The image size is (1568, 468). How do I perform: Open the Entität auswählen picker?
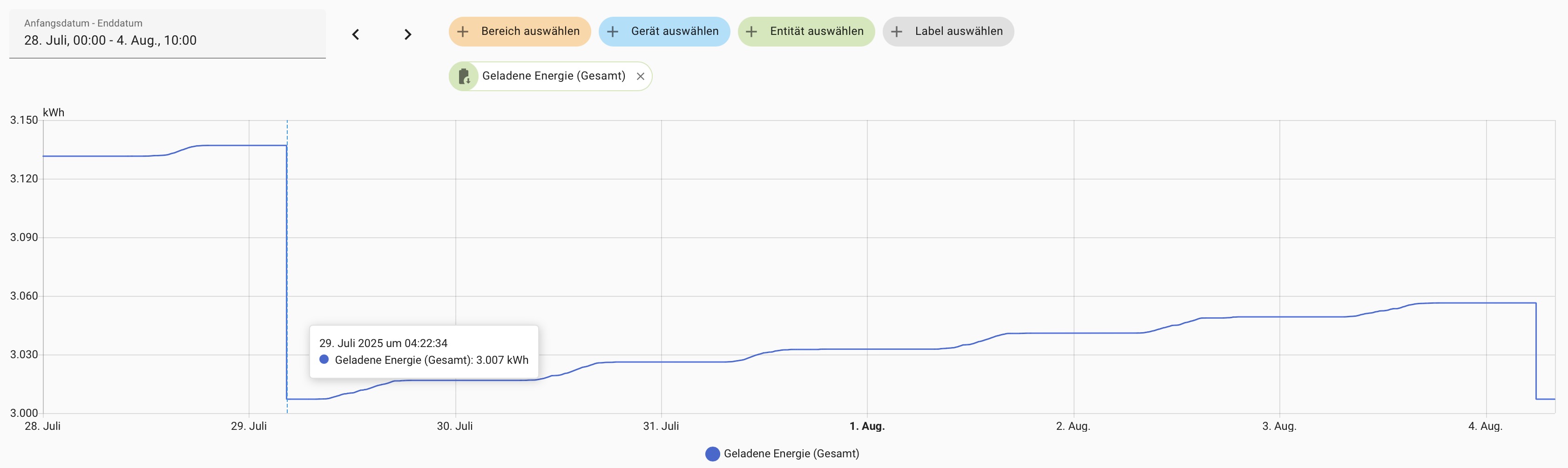click(x=816, y=32)
